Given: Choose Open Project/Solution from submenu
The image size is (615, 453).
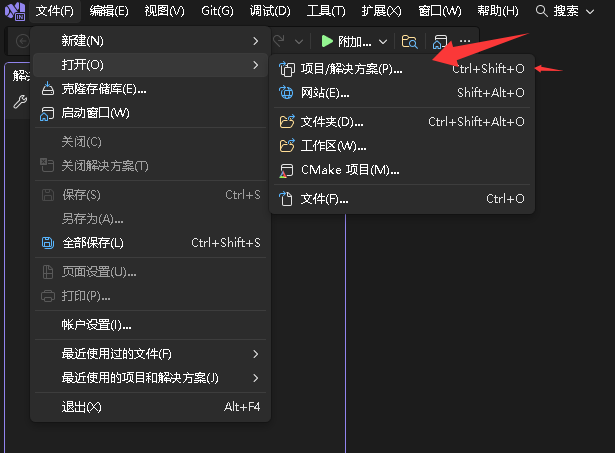Looking at the screenshot, I should 351,69.
